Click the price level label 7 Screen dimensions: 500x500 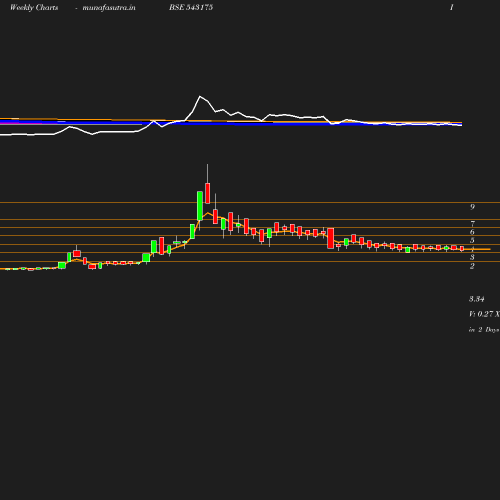[x=472, y=224]
